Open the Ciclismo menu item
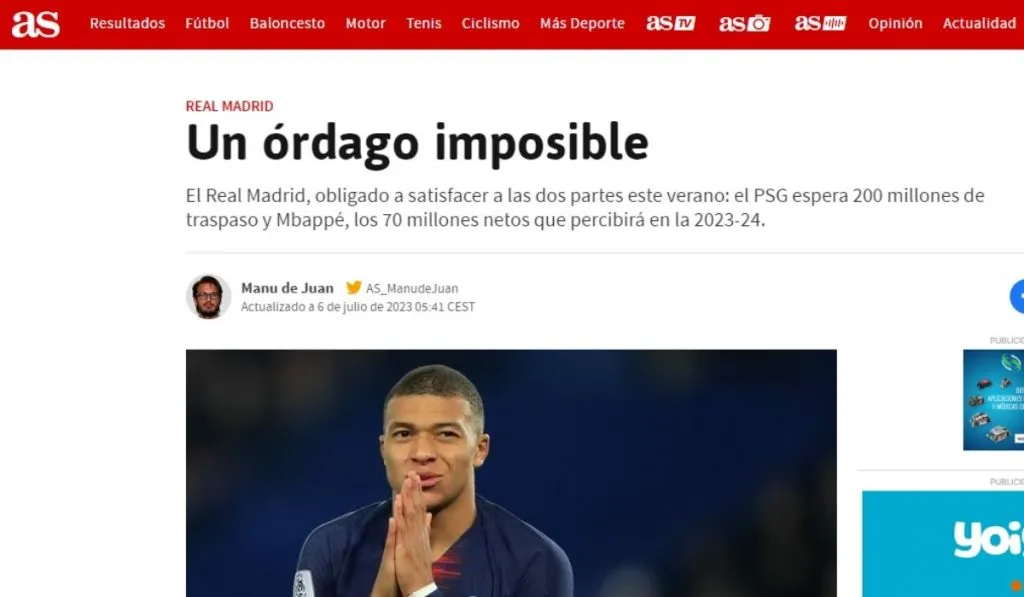This screenshot has height=597, width=1024. point(490,24)
